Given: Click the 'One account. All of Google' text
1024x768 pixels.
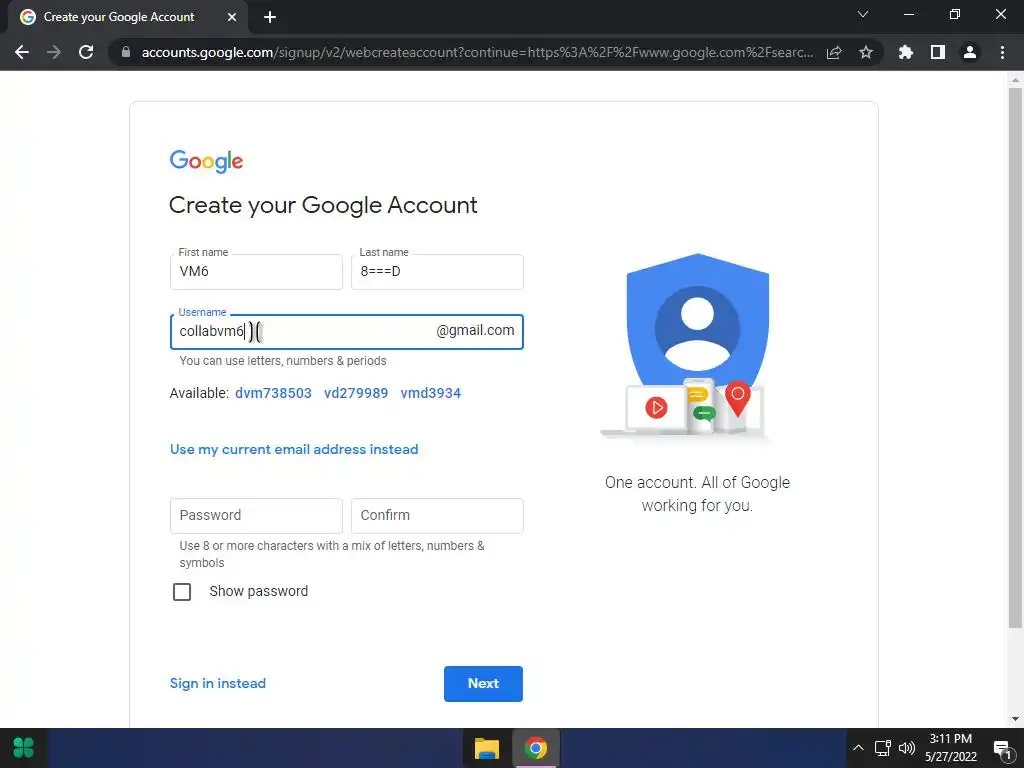Looking at the screenshot, I should [697, 483].
